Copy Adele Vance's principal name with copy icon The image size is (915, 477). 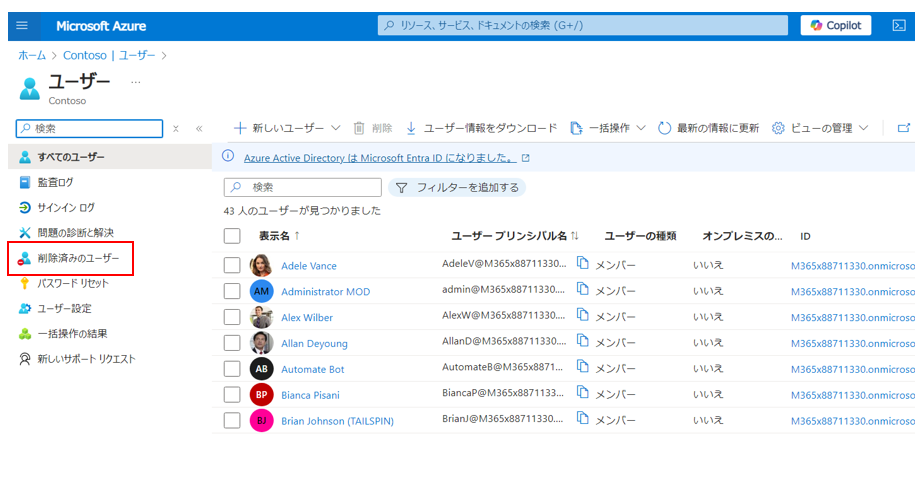tap(582, 263)
